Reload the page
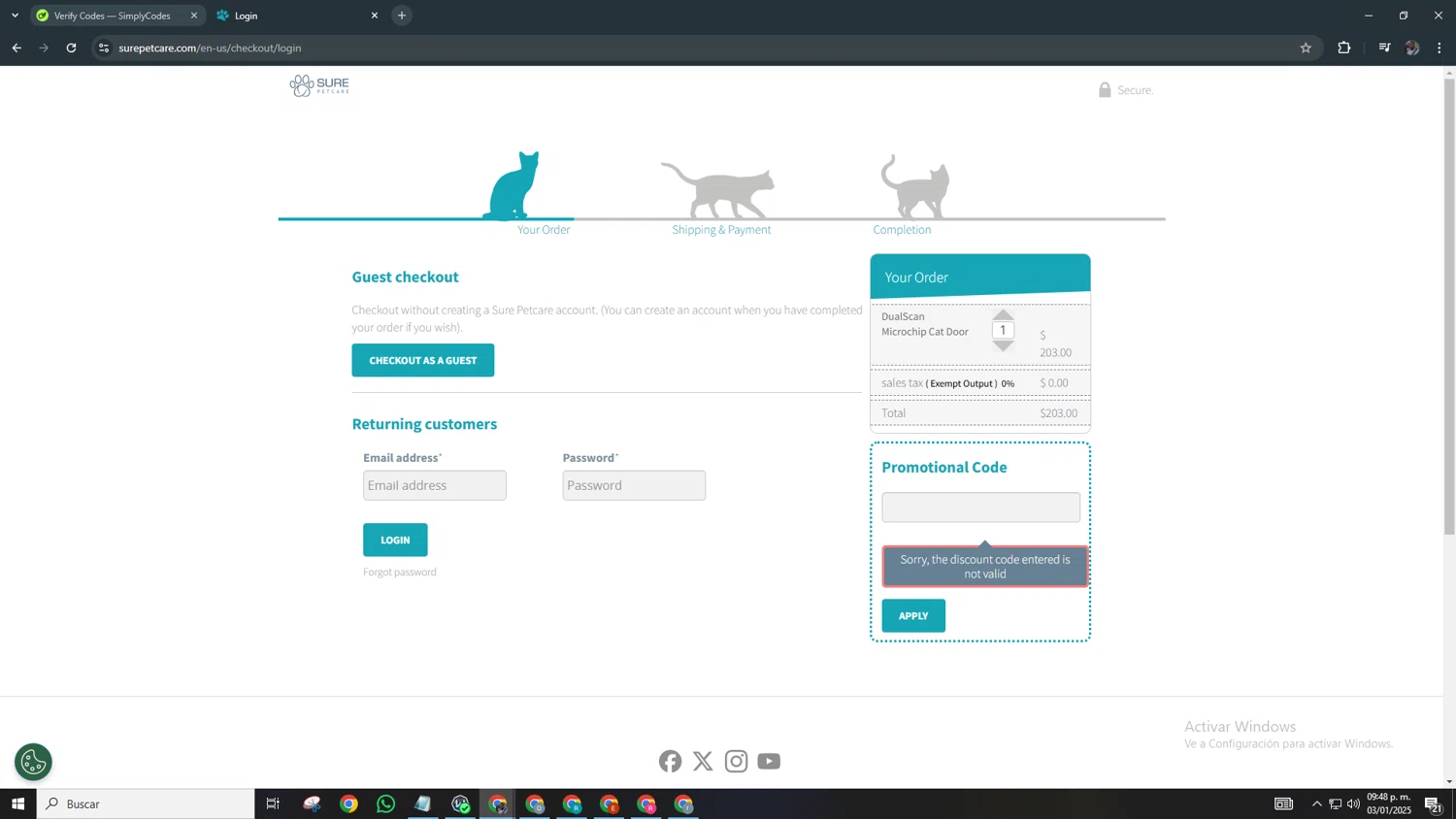 click(71, 48)
